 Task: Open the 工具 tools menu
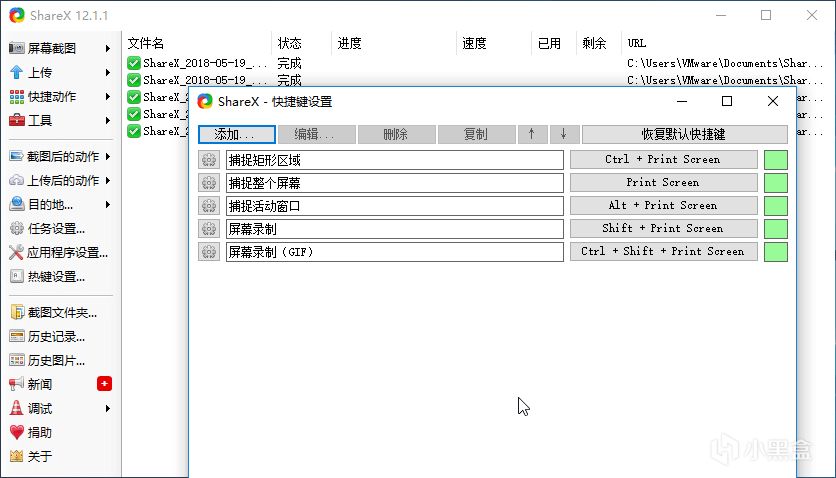60,120
